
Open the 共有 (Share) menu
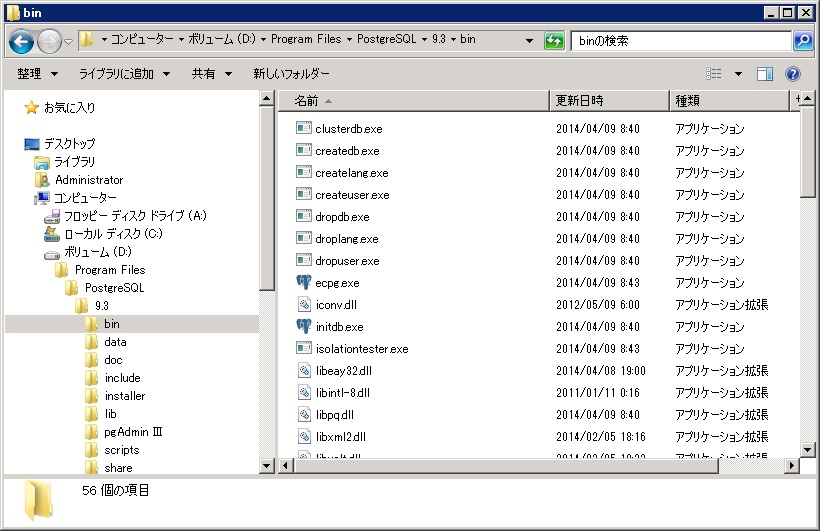(211, 74)
